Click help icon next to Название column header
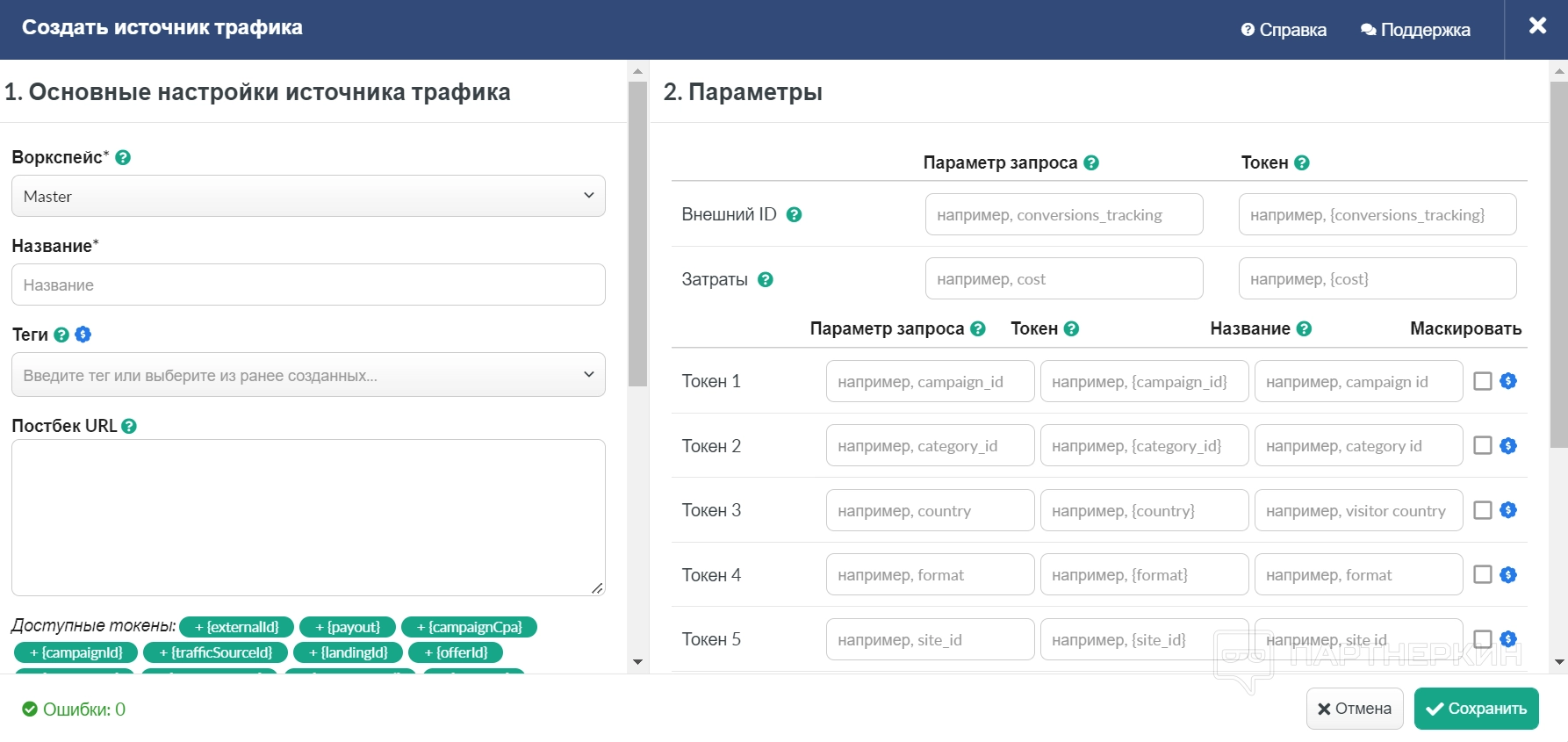Screen dimensions: 1568x742 [1305, 329]
